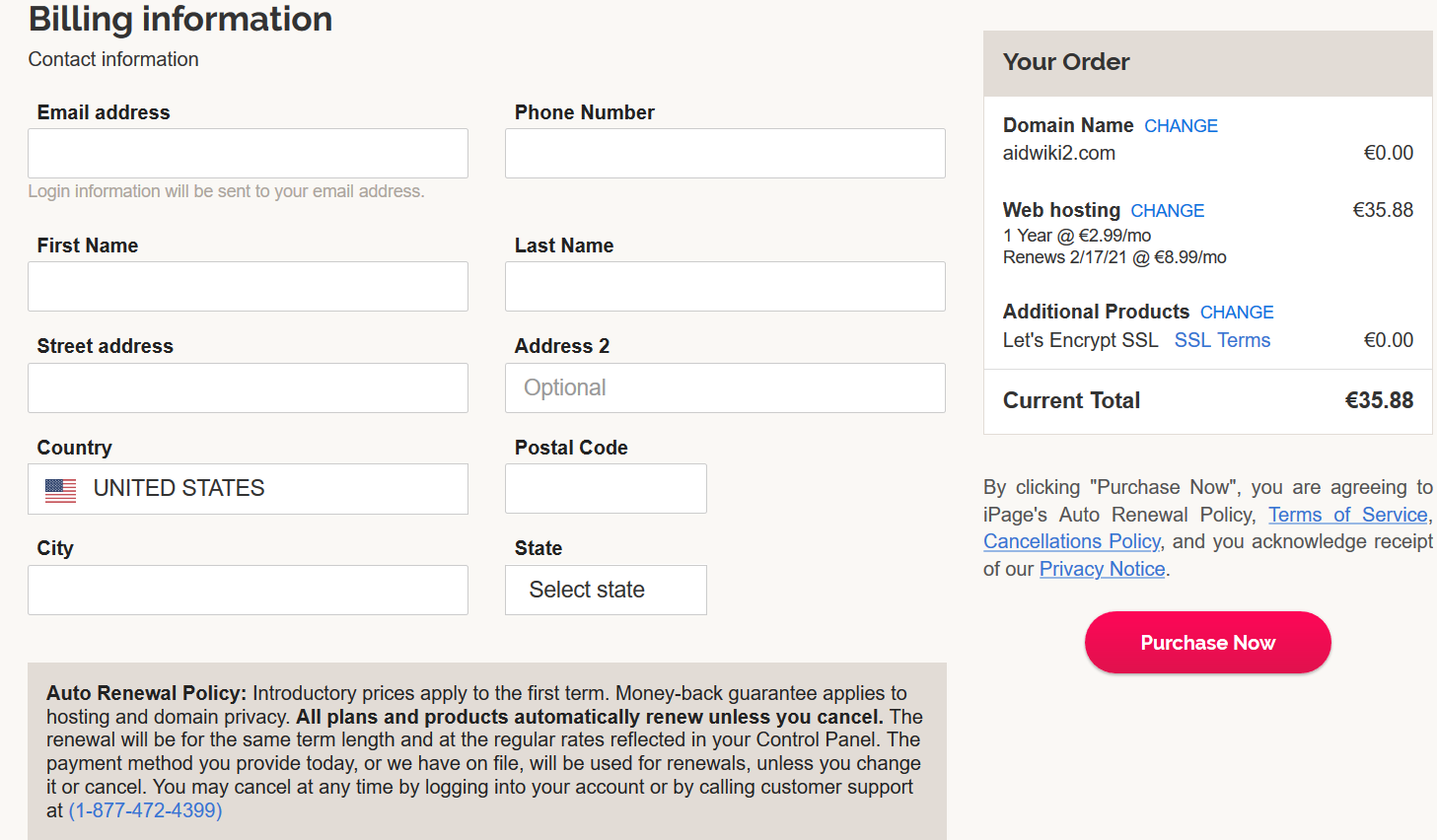The image size is (1437, 840).
Task: Click the customer support phone number
Action: coord(146,810)
